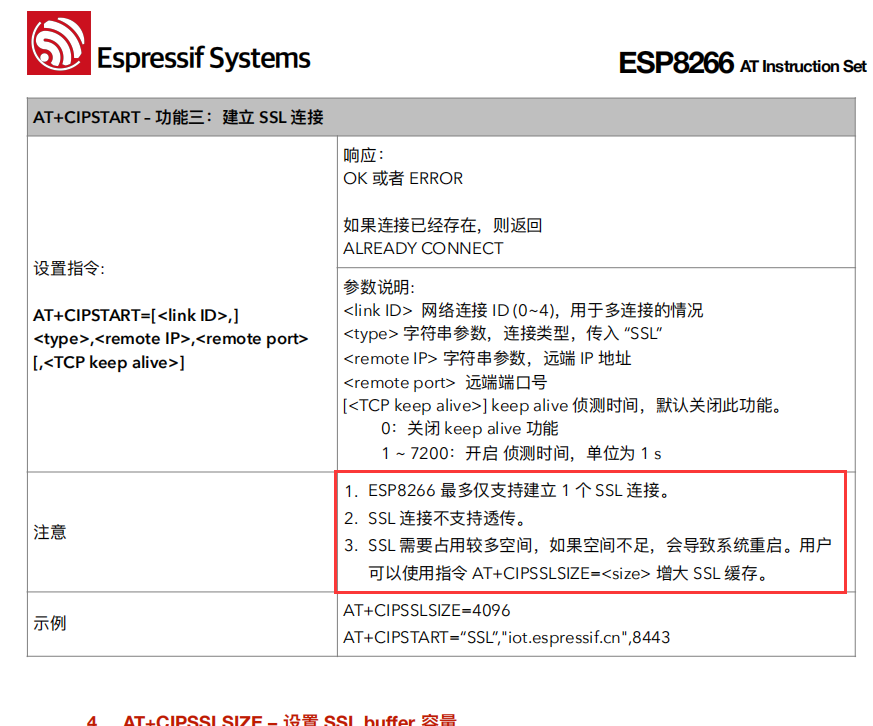Click the red Espressif logo icon

point(59,43)
